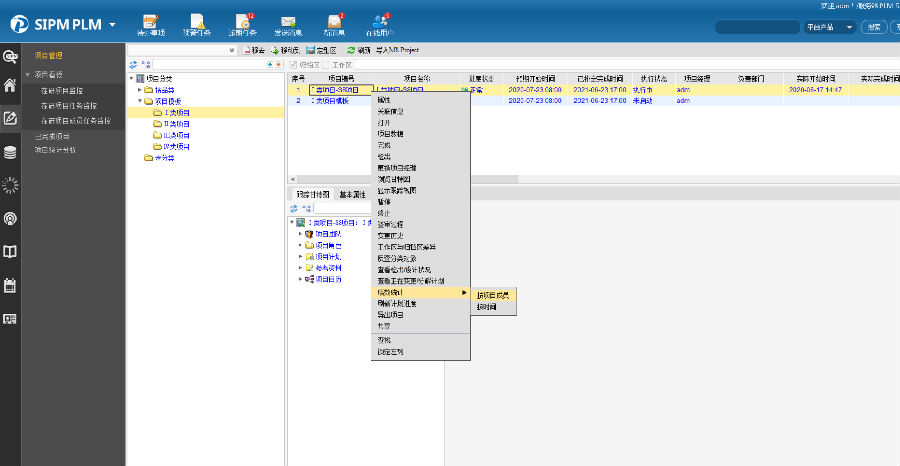Click the 刷新 refresh toolbar button
Screen dimensions: 900x466
pos(358,49)
